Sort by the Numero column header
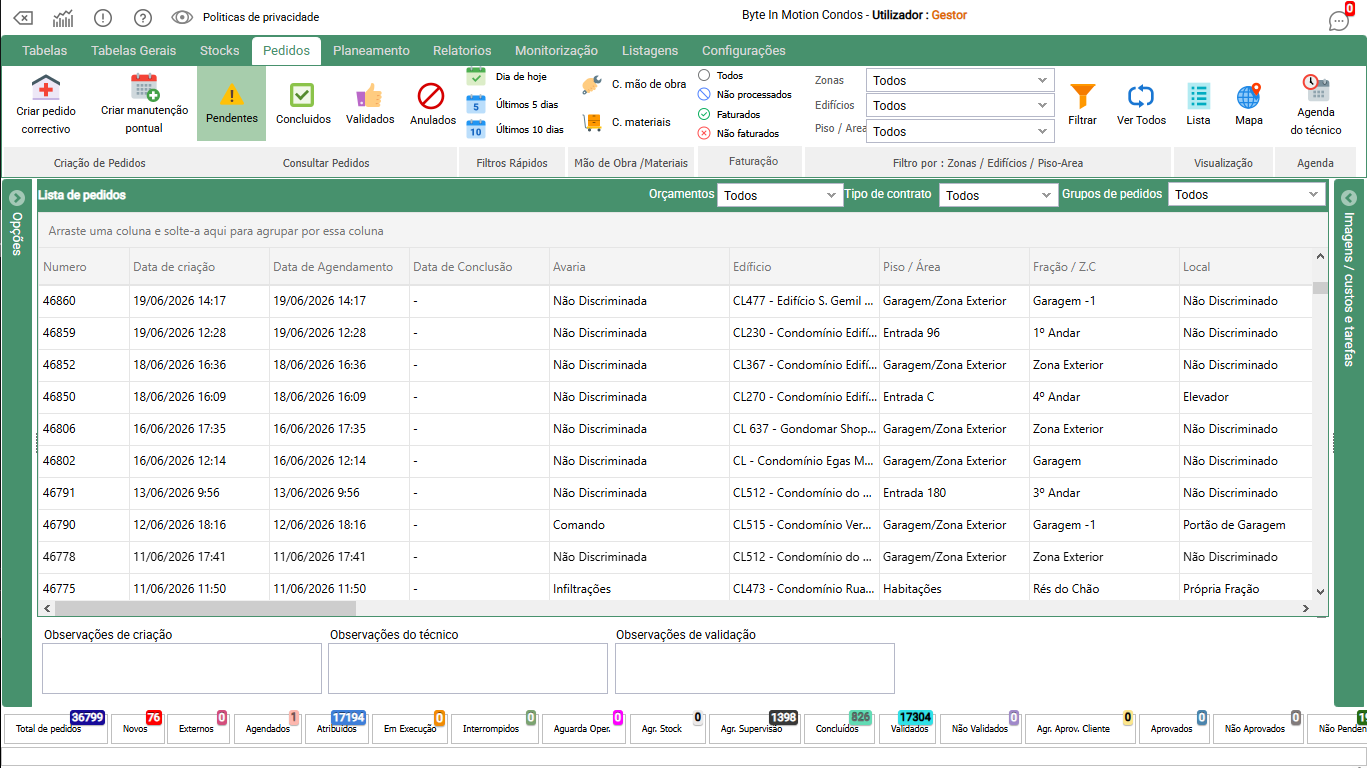1367x768 pixels. click(x=84, y=267)
